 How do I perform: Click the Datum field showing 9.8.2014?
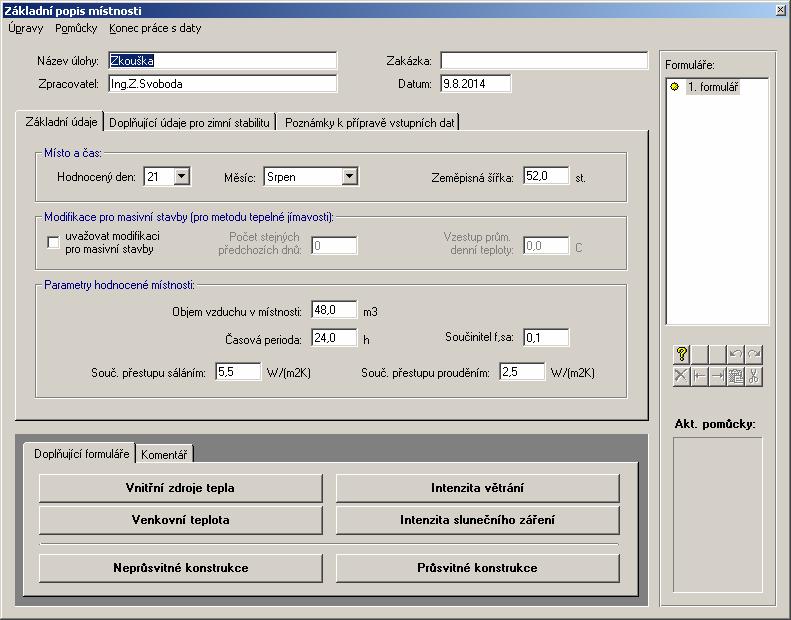pos(475,84)
